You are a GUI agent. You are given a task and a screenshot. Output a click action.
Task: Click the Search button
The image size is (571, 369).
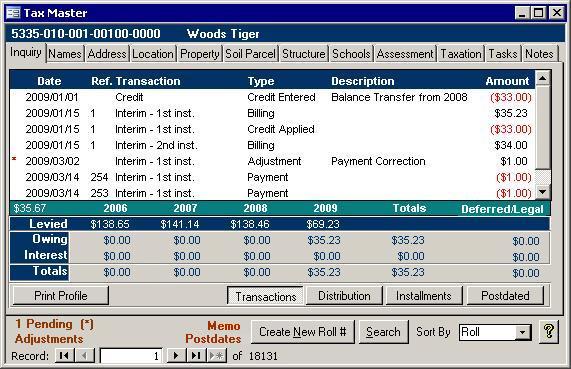click(x=383, y=332)
